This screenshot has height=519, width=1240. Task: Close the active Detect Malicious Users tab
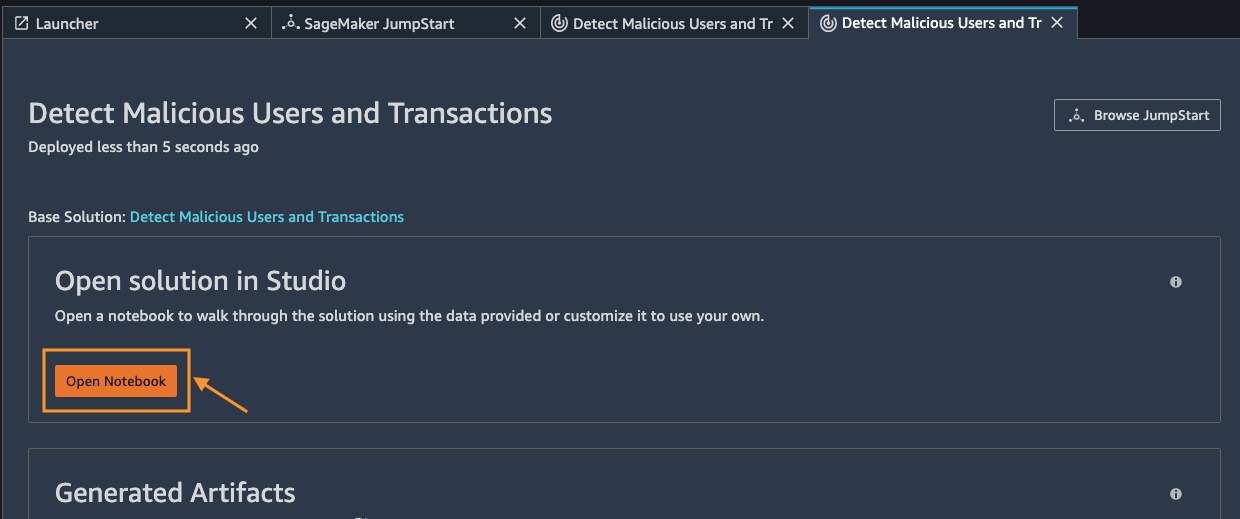click(1057, 23)
